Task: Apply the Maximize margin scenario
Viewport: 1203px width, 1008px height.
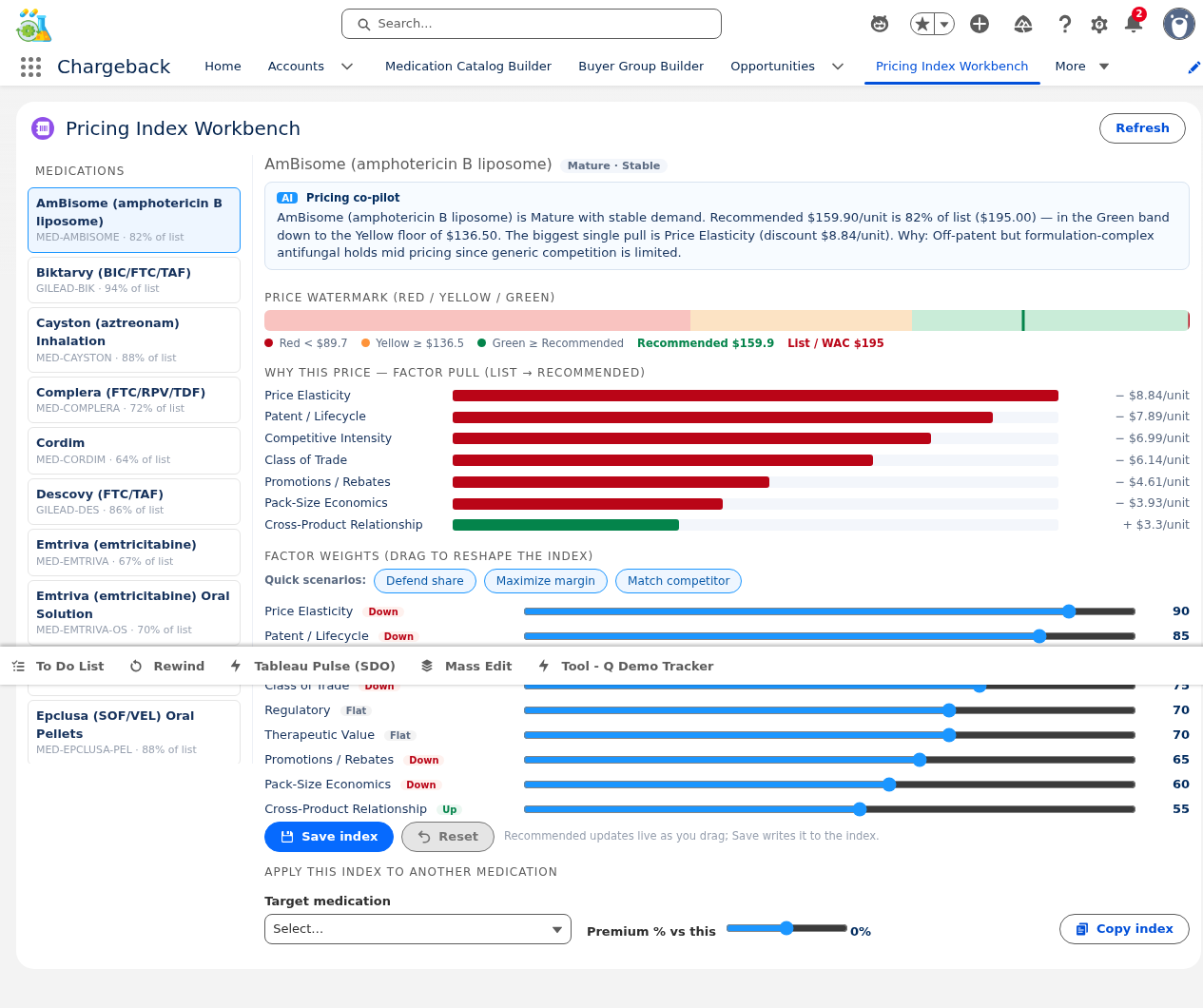Action: (x=545, y=581)
